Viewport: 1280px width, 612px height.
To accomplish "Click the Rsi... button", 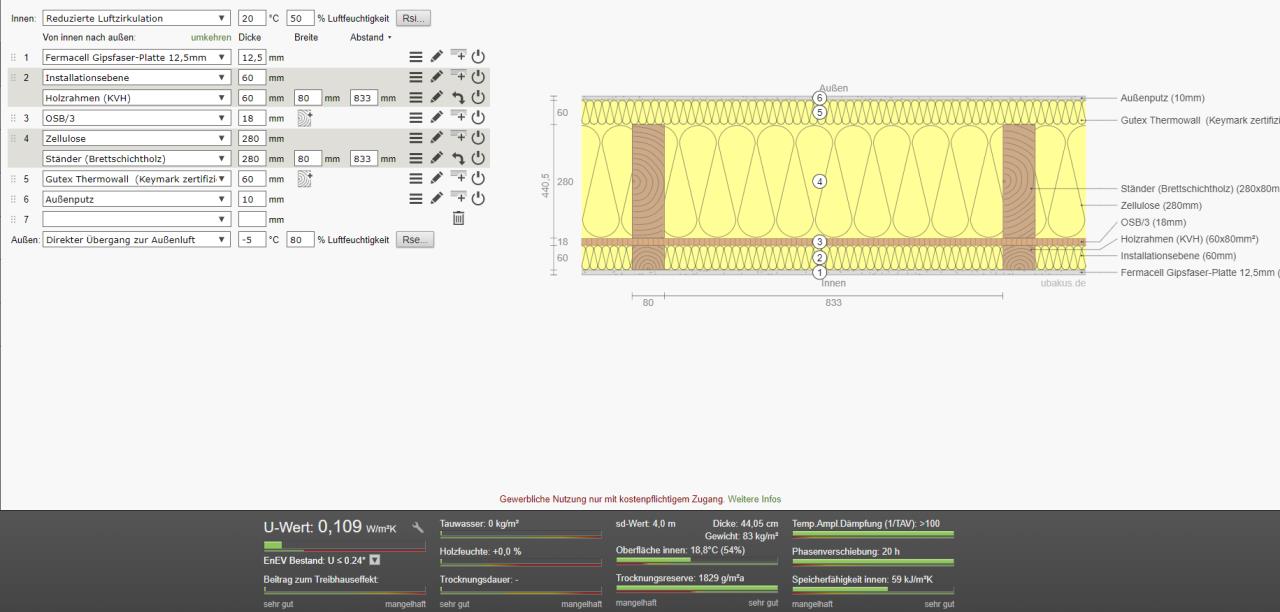I will (x=413, y=18).
